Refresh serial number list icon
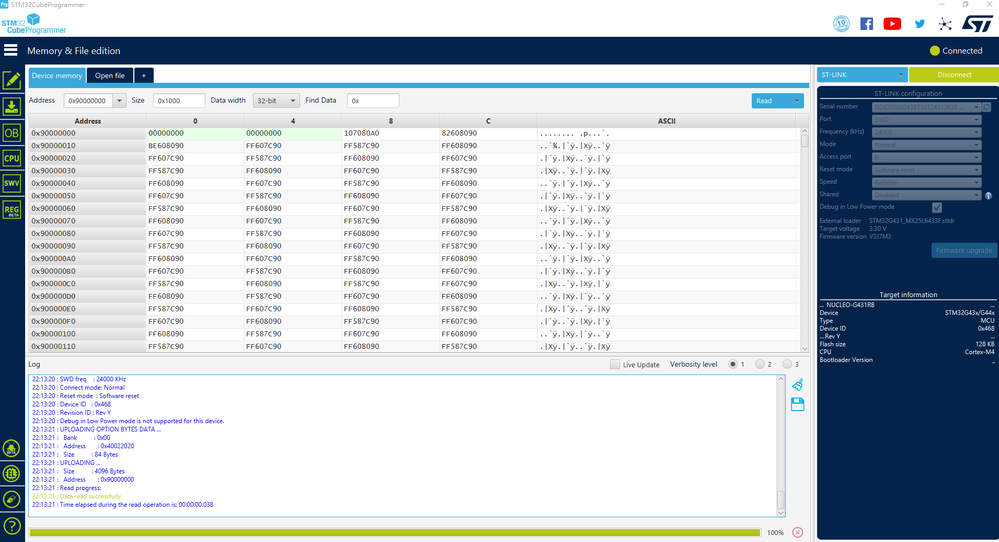The image size is (999, 542). (987, 107)
